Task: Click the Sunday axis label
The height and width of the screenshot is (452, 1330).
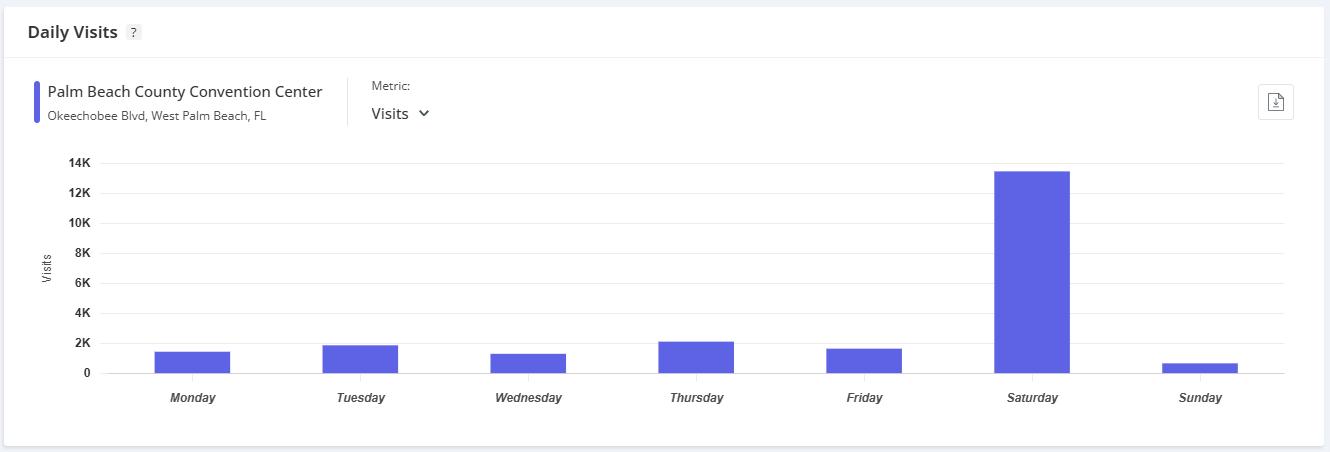Action: (1199, 398)
